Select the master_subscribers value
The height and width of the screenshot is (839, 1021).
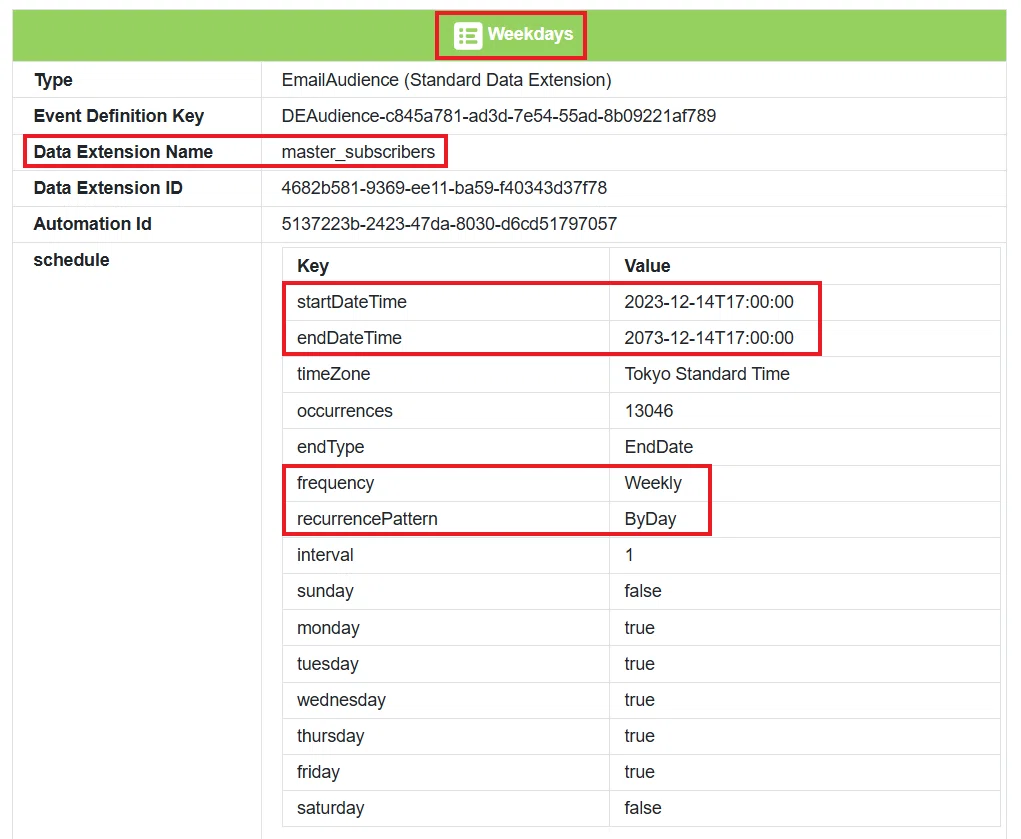pos(358,152)
